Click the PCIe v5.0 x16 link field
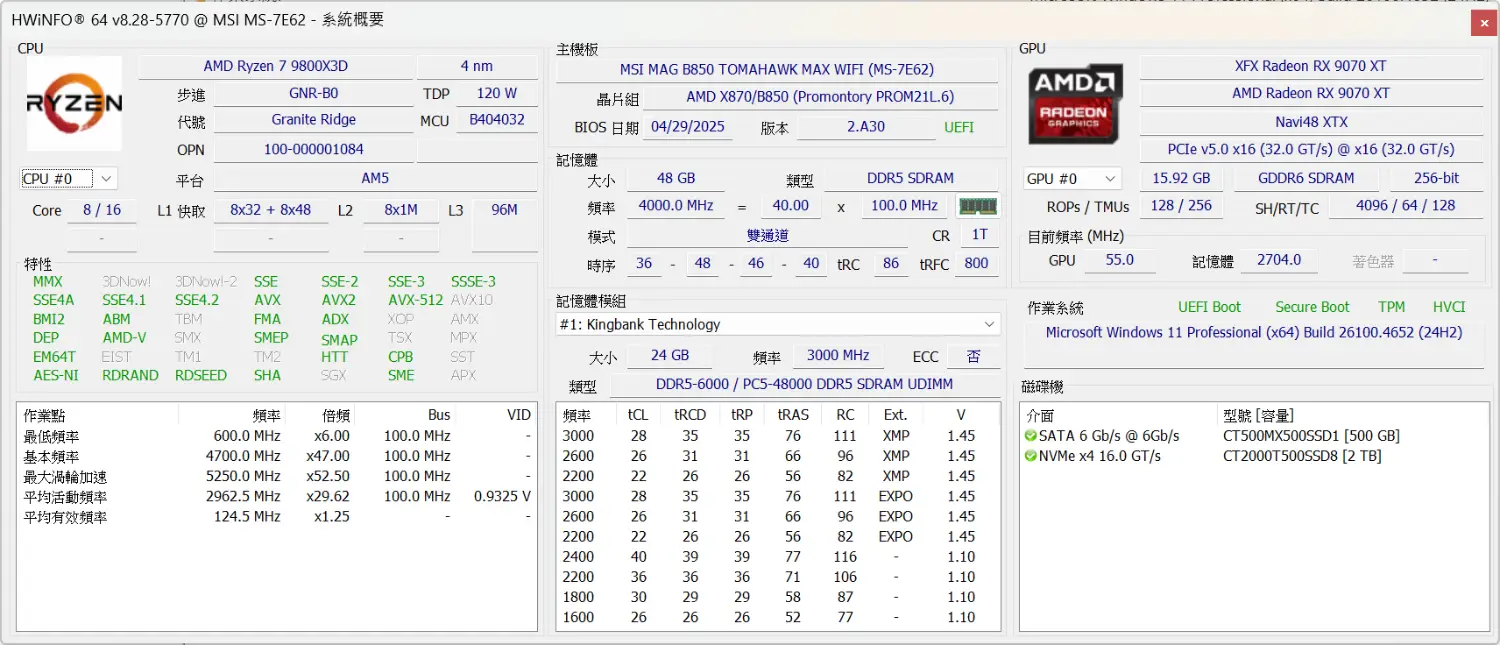This screenshot has width=1500, height=645. 1311,149
